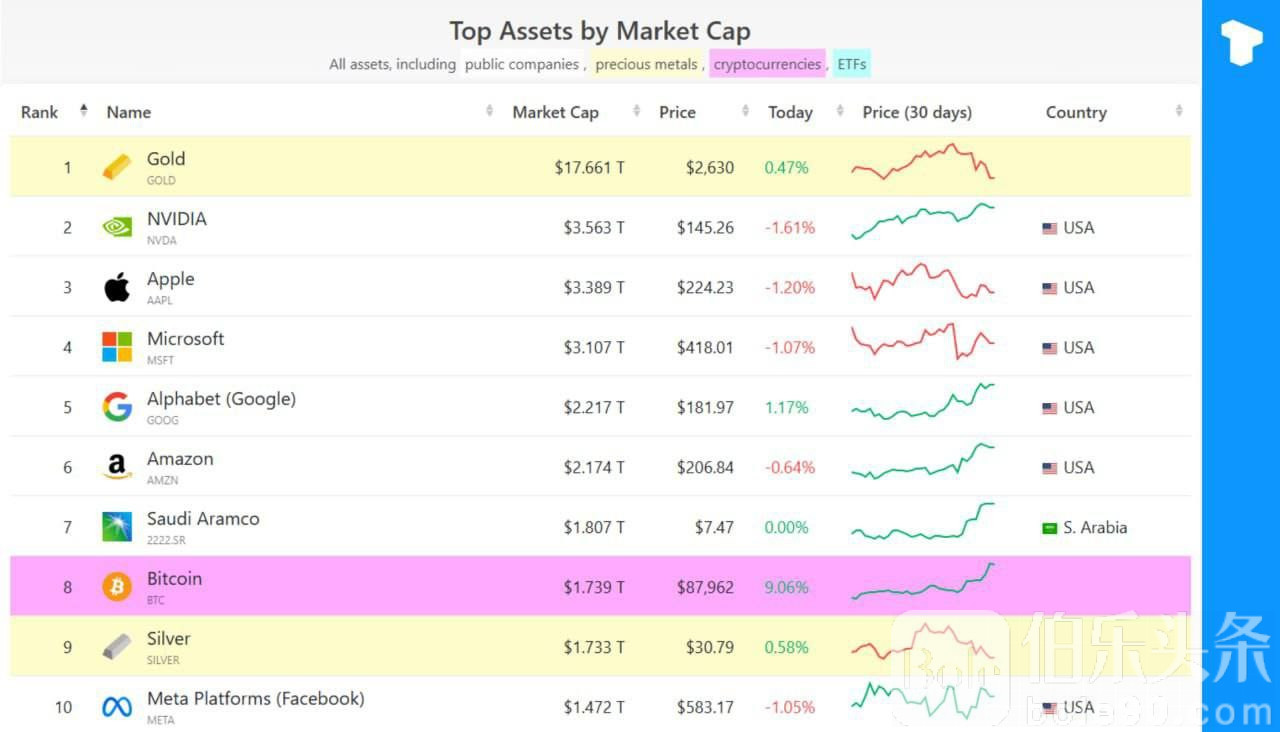Sort by Country using its sort arrows
The width and height of the screenshot is (1280, 732).
tap(1179, 111)
